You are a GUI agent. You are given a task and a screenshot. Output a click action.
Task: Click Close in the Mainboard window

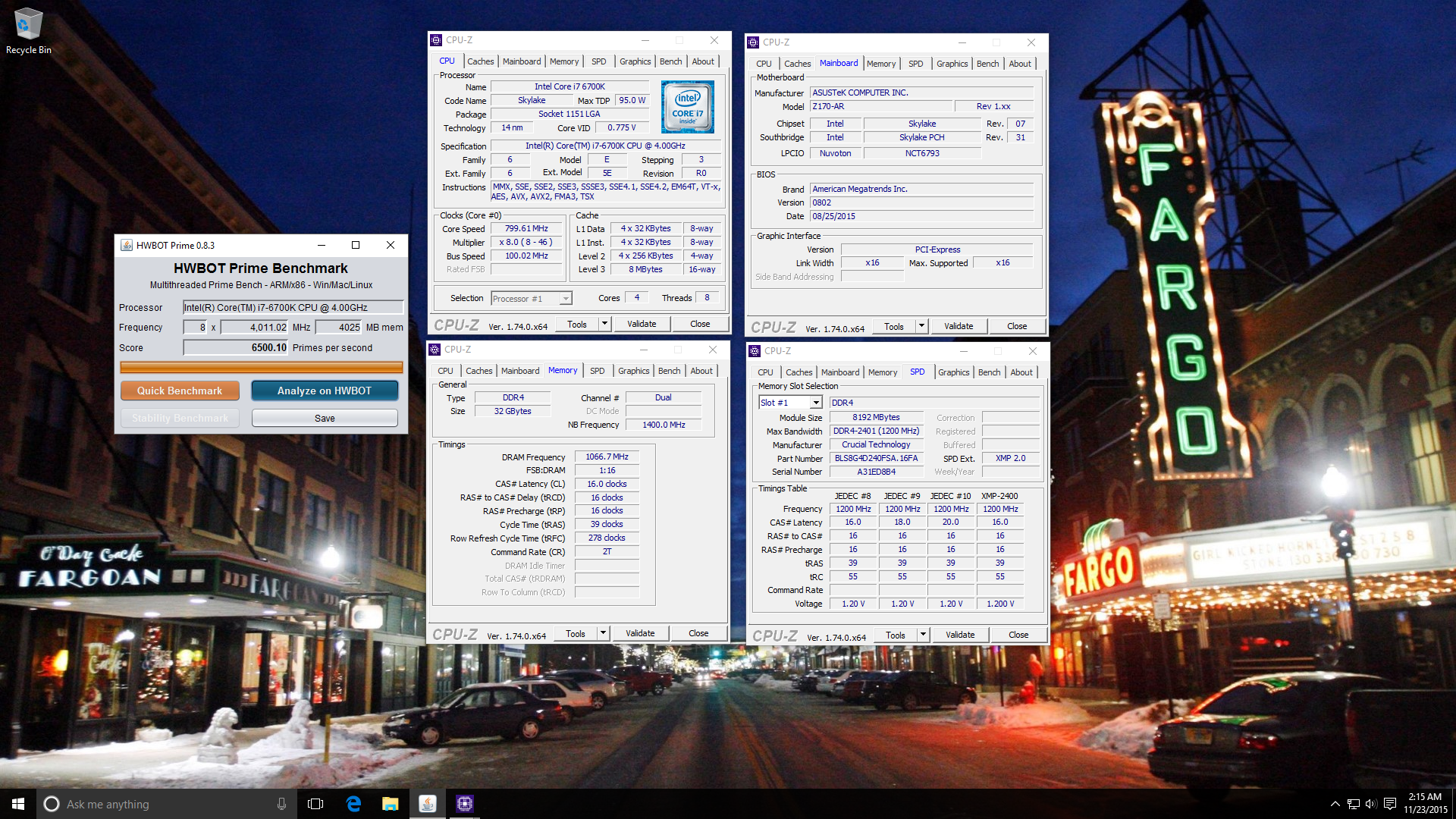point(1017,326)
